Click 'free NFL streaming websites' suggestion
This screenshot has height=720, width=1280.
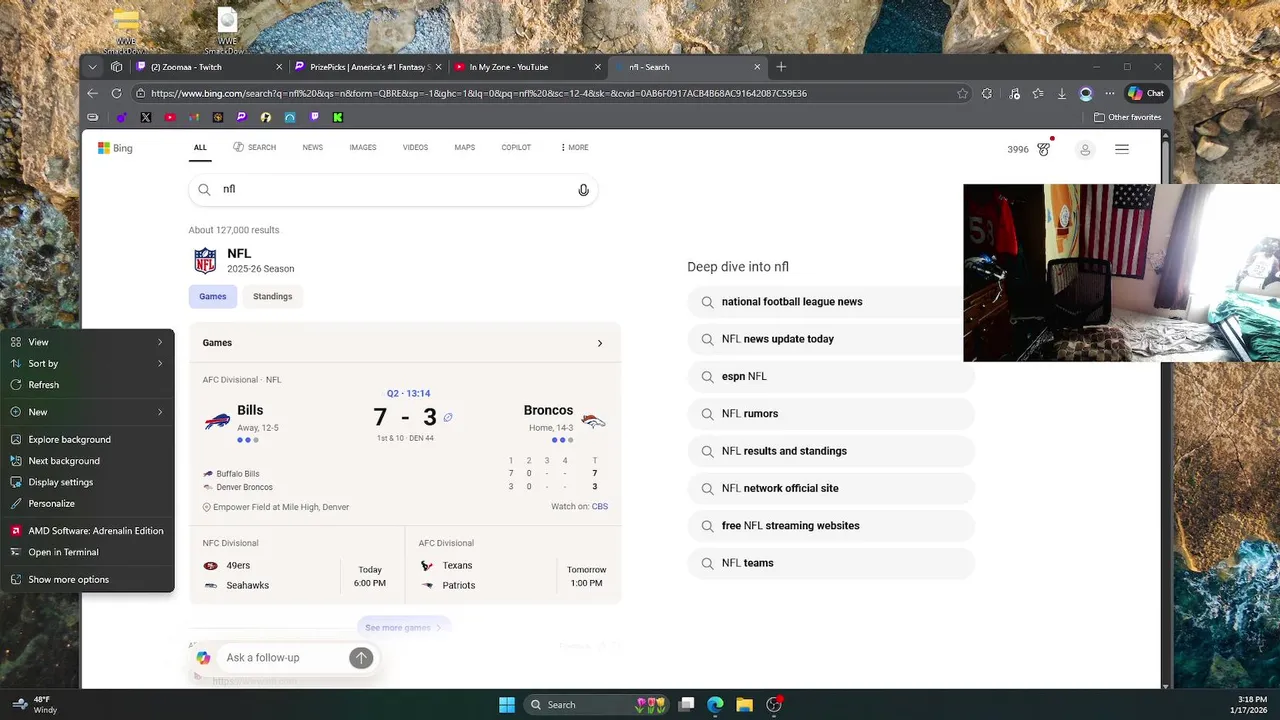[831, 526]
